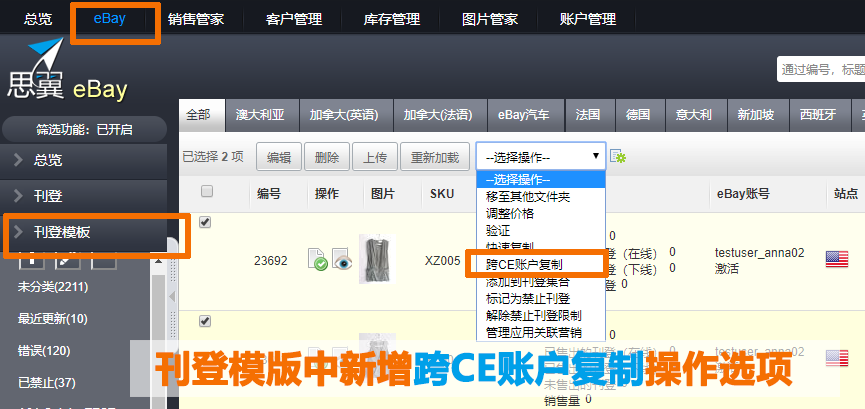This screenshot has width=865, height=409.
Task: Click the US flag for testuser_anna02 row
Action: (x=836, y=259)
